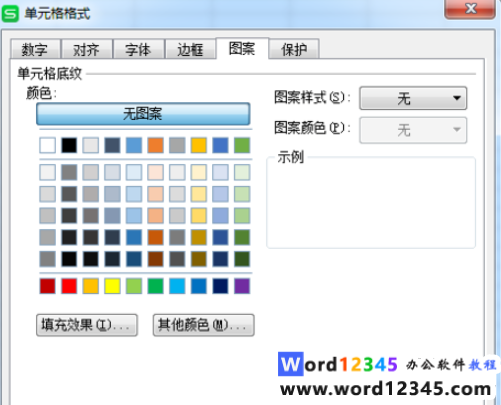Open the 字体 tab
The width and height of the screenshot is (501, 405).
(x=138, y=49)
